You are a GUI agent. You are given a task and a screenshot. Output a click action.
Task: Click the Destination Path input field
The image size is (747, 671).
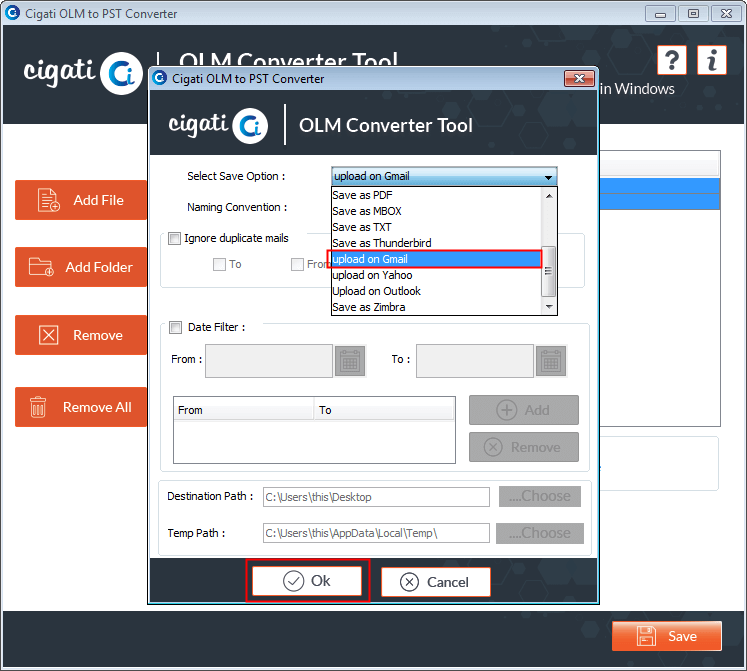(x=376, y=497)
